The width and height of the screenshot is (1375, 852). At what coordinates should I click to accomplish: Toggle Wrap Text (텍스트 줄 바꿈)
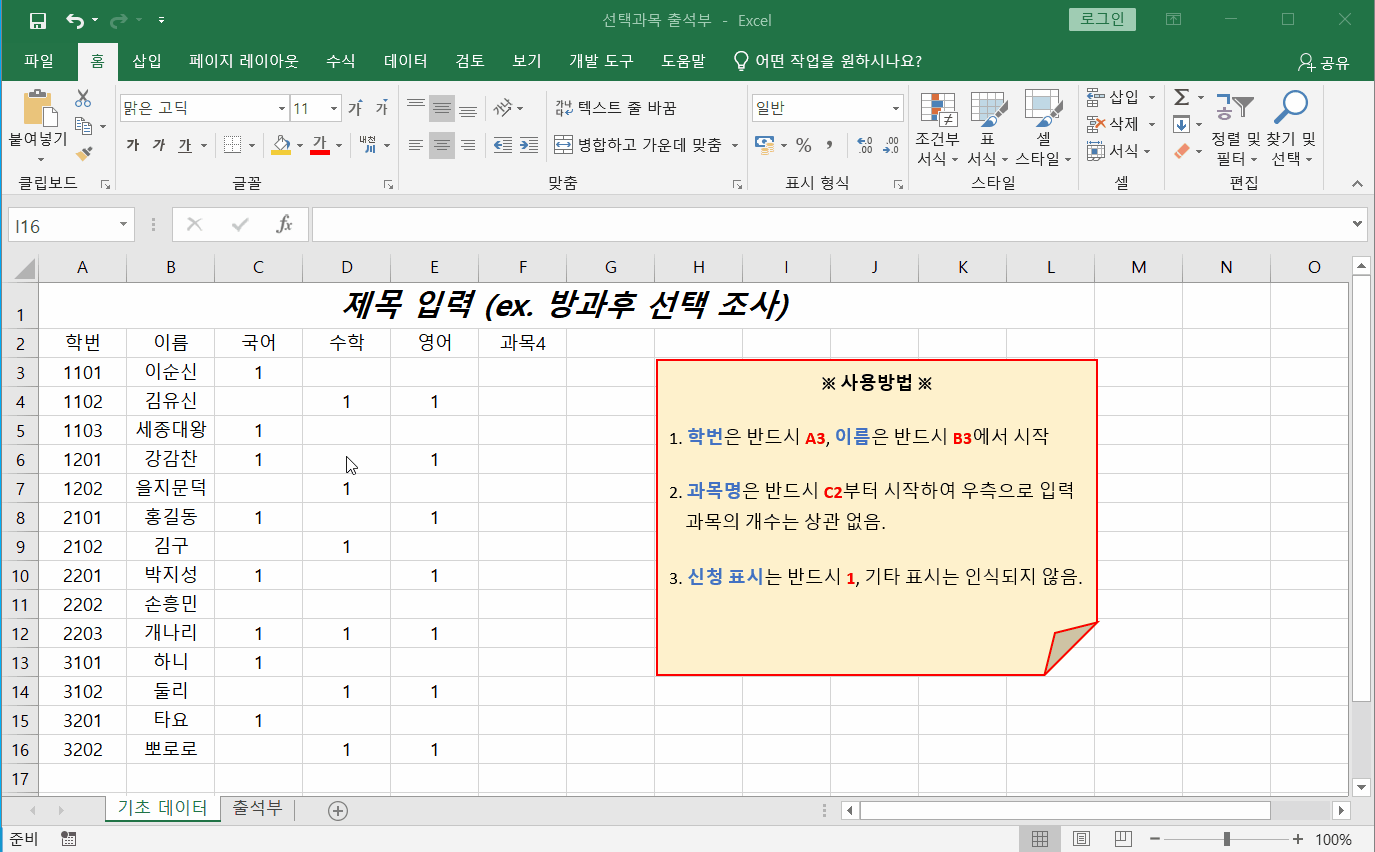click(x=616, y=108)
